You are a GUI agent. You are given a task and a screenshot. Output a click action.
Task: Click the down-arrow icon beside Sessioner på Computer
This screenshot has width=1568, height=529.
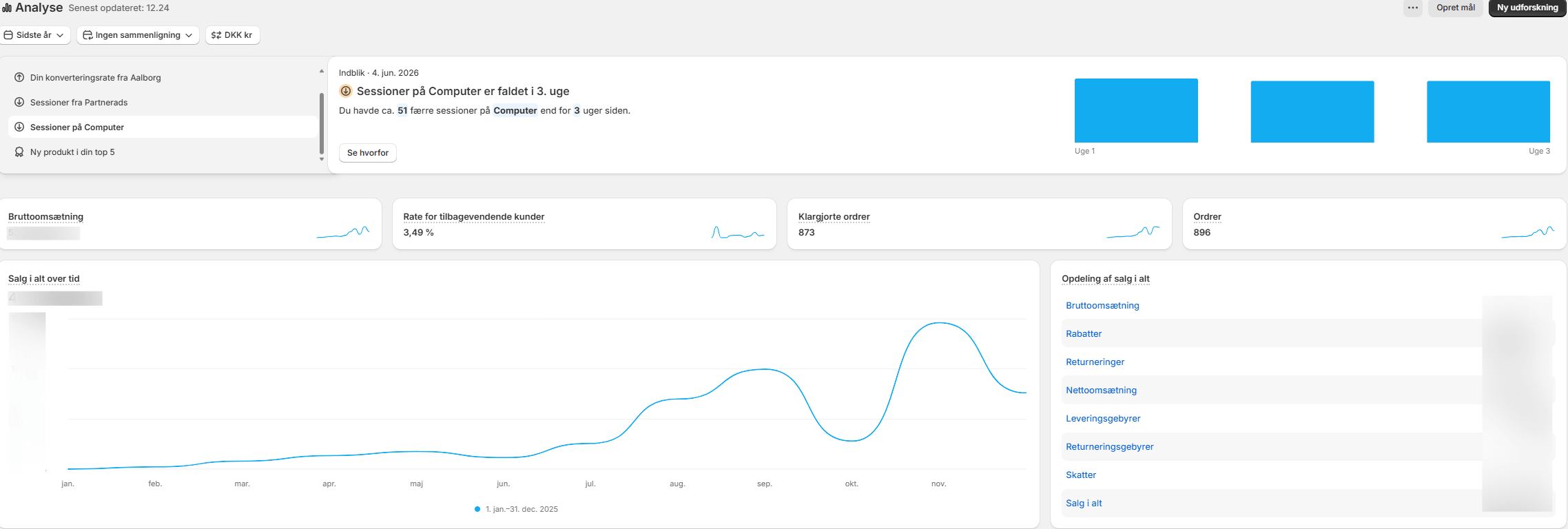point(19,127)
